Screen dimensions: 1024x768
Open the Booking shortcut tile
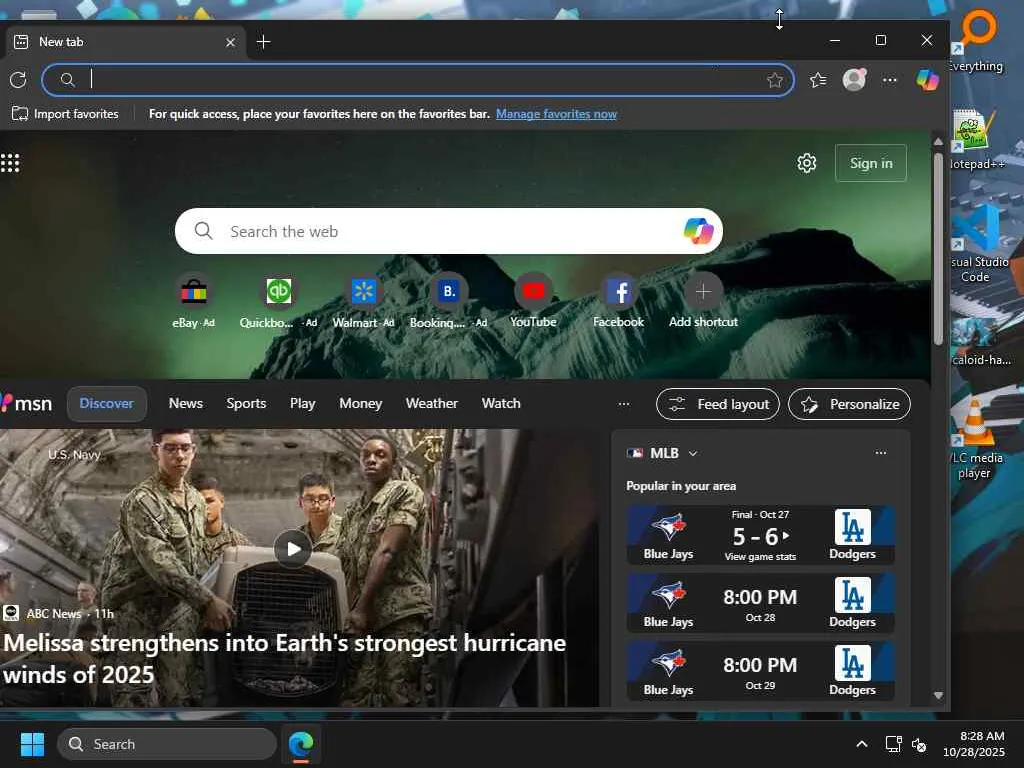coord(449,300)
